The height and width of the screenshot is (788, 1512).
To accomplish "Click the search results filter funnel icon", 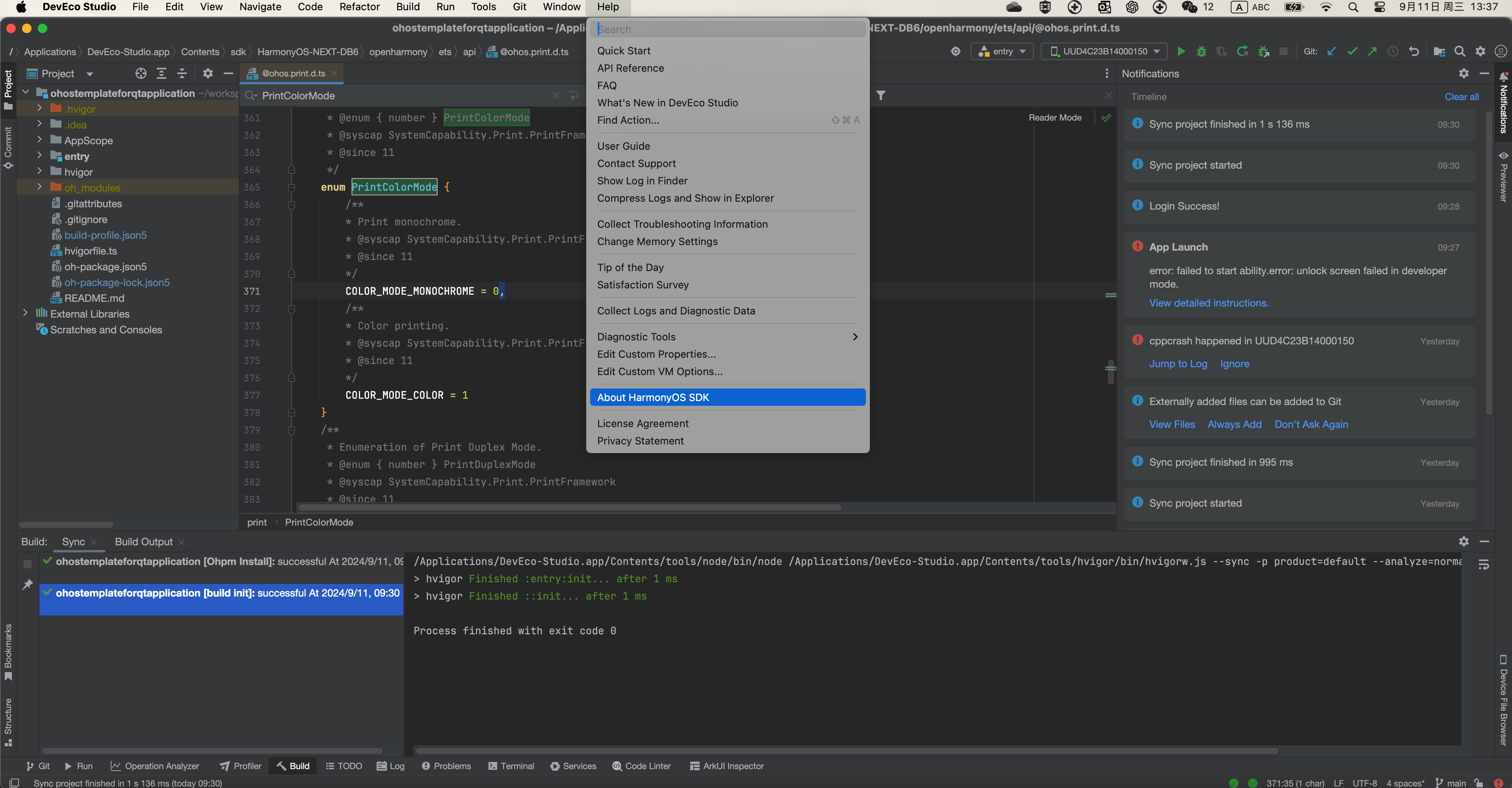I will pyautogui.click(x=881, y=96).
